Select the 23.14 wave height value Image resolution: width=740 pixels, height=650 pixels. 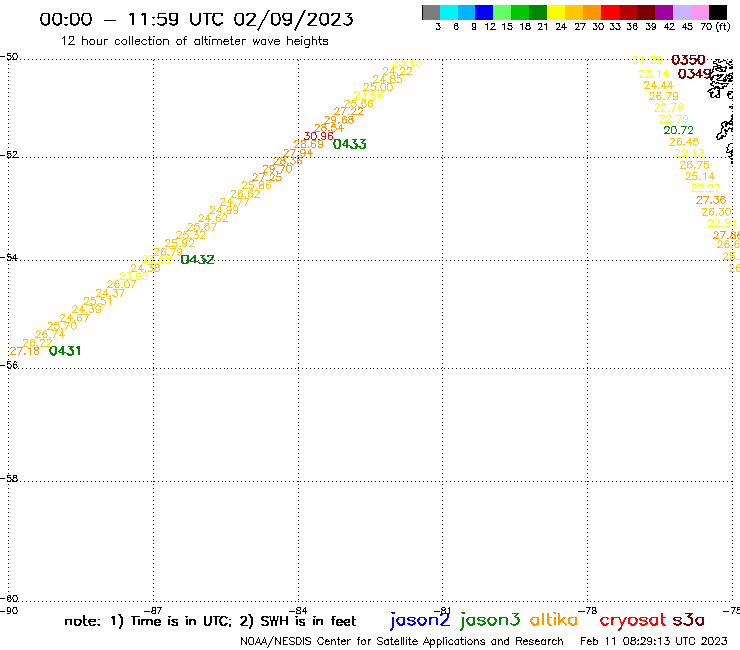coord(654,74)
